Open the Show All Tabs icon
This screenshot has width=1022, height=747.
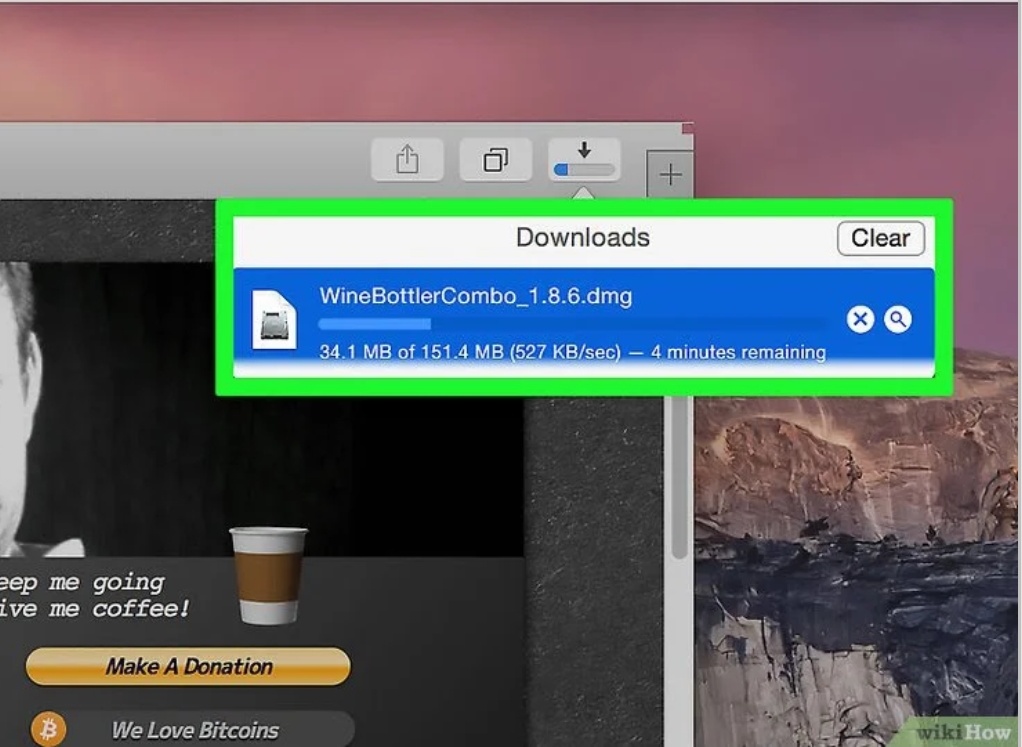tap(495, 159)
